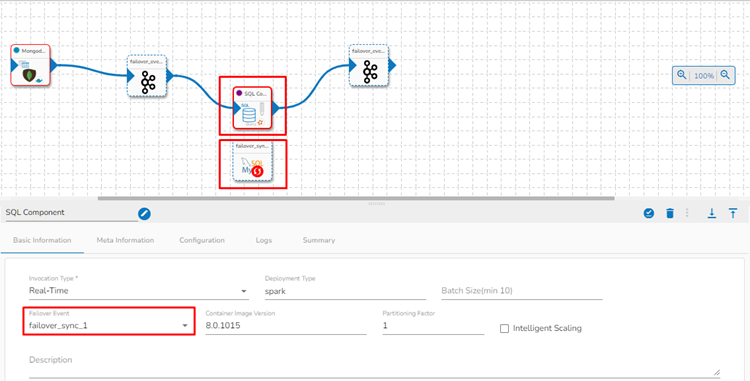Open the Configuration tab

(202, 240)
